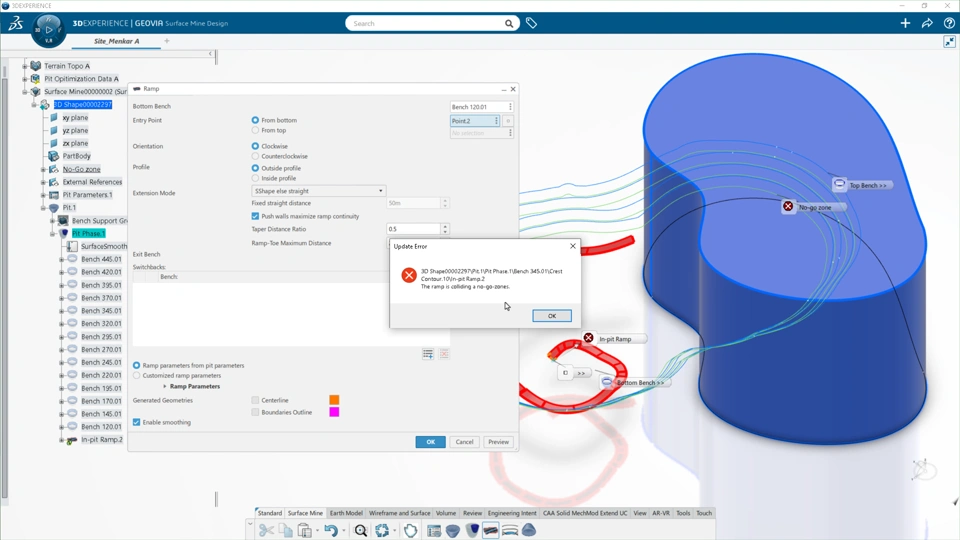Select Inside profile option
960x540 pixels.
[255, 178]
